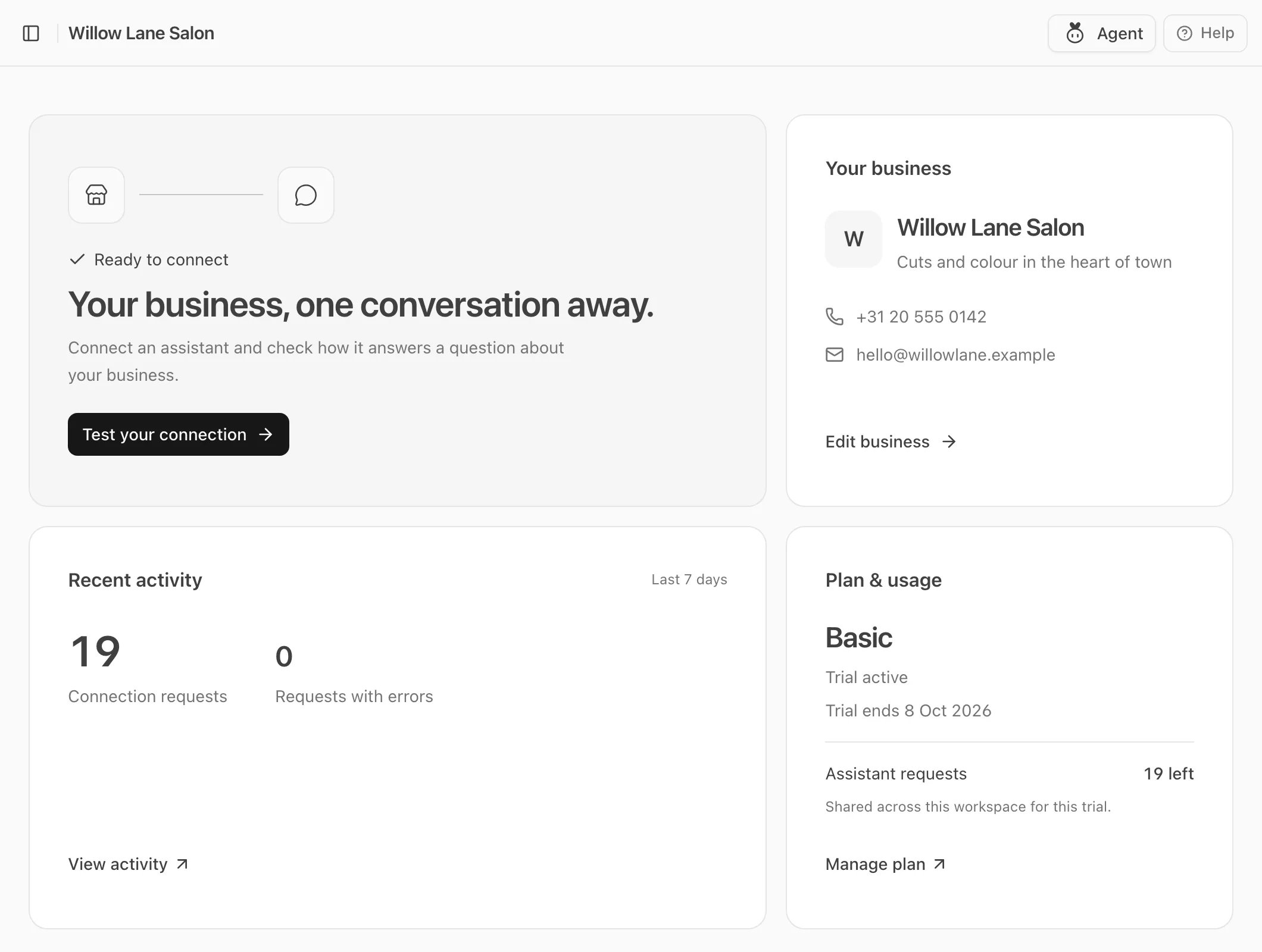Click Trial ends 8 Oct 2026 text
Image resolution: width=1262 pixels, height=952 pixels.
pyautogui.click(x=908, y=710)
